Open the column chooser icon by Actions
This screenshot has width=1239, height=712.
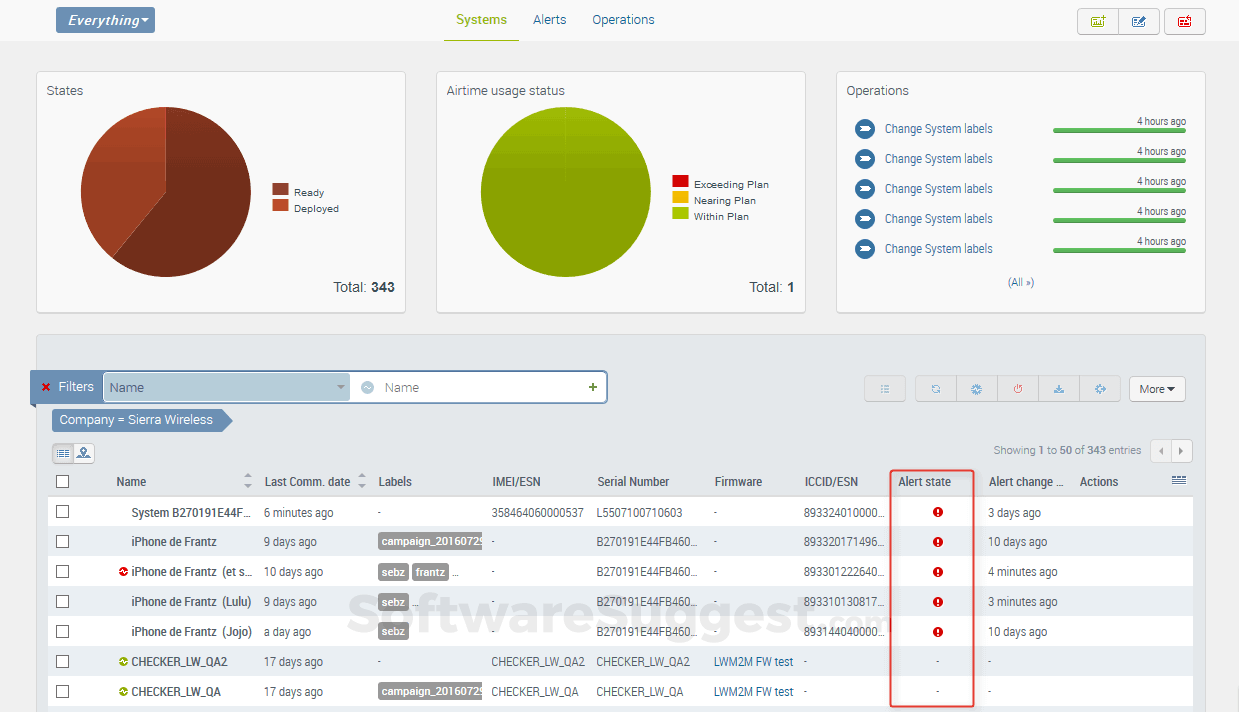pos(1179,481)
